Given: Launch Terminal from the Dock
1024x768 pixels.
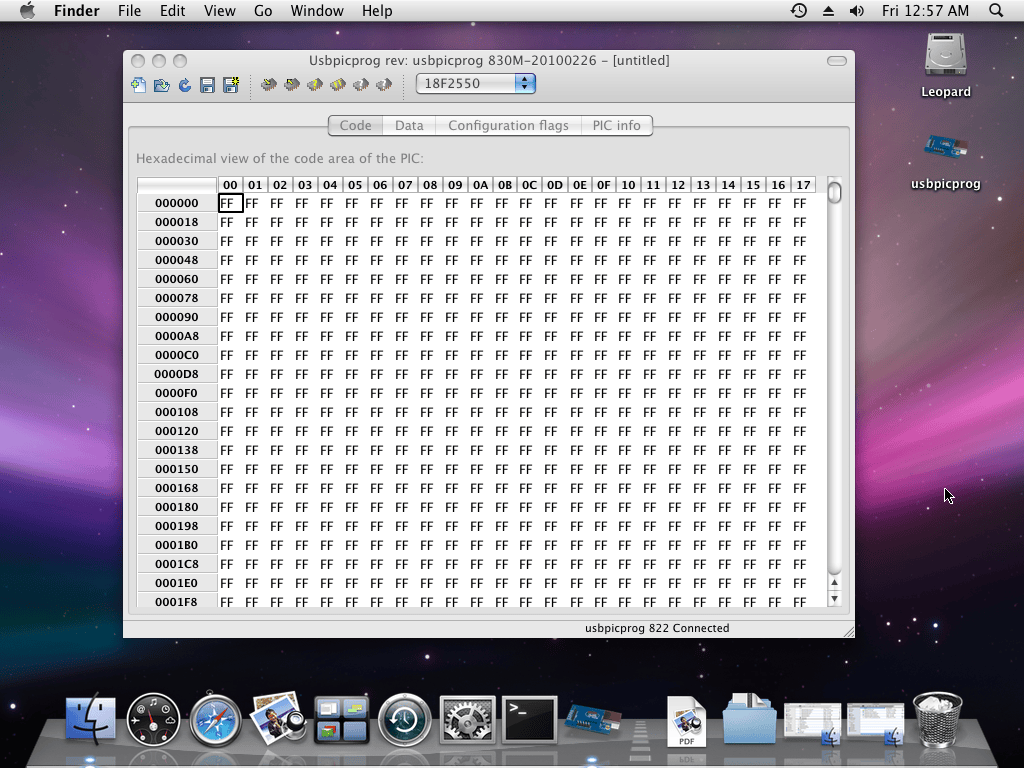Looking at the screenshot, I should pyautogui.click(x=530, y=720).
